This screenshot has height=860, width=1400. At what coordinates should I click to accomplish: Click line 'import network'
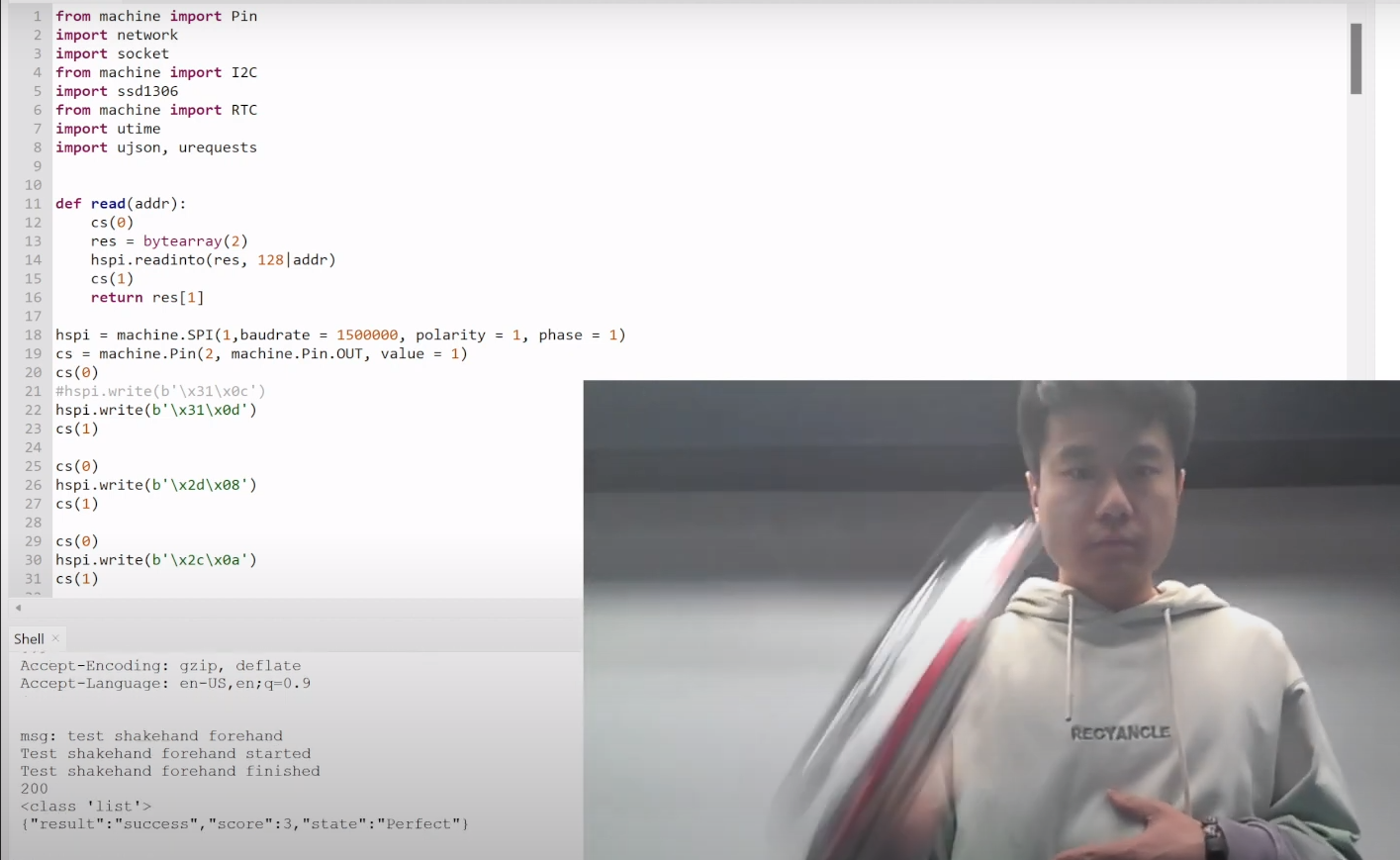click(x=117, y=35)
